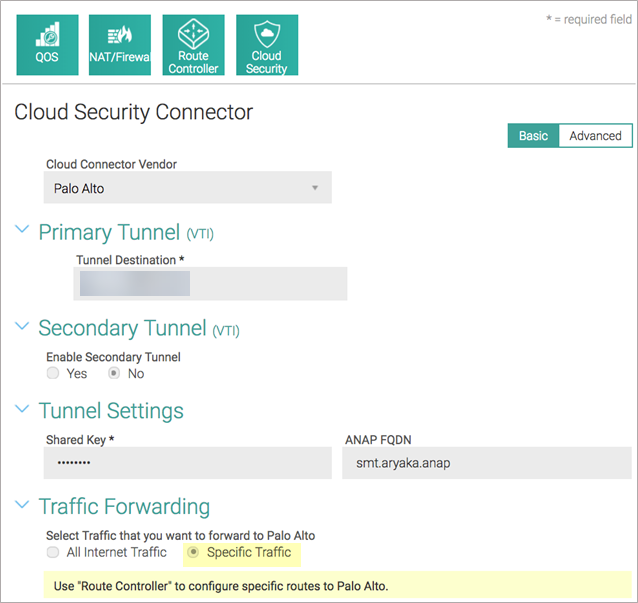The height and width of the screenshot is (603, 638).
Task: Collapse the Traffic Forwarding section
Action: point(22,506)
